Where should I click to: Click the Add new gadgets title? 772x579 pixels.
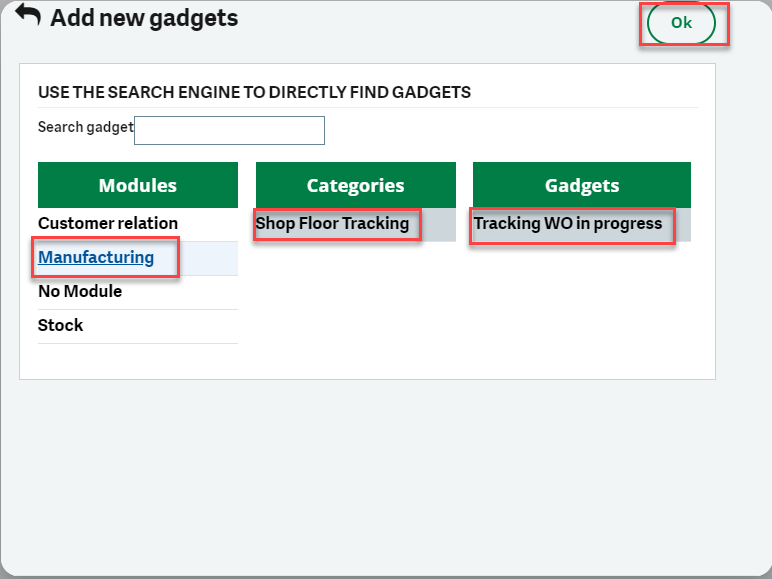pos(144,18)
